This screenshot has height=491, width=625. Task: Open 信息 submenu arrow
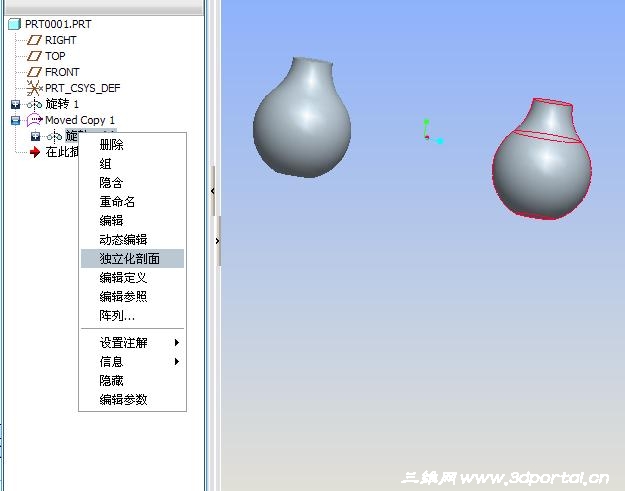pos(177,361)
